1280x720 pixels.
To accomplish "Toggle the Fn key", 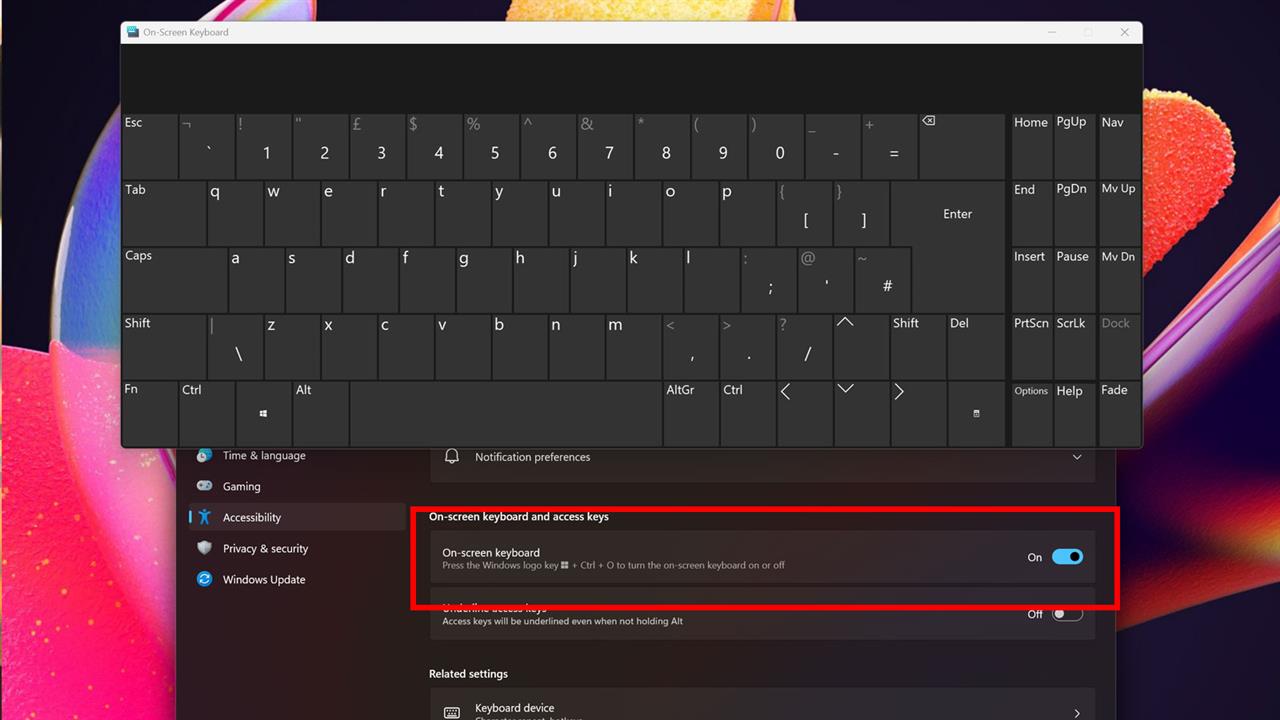I will pos(149,413).
